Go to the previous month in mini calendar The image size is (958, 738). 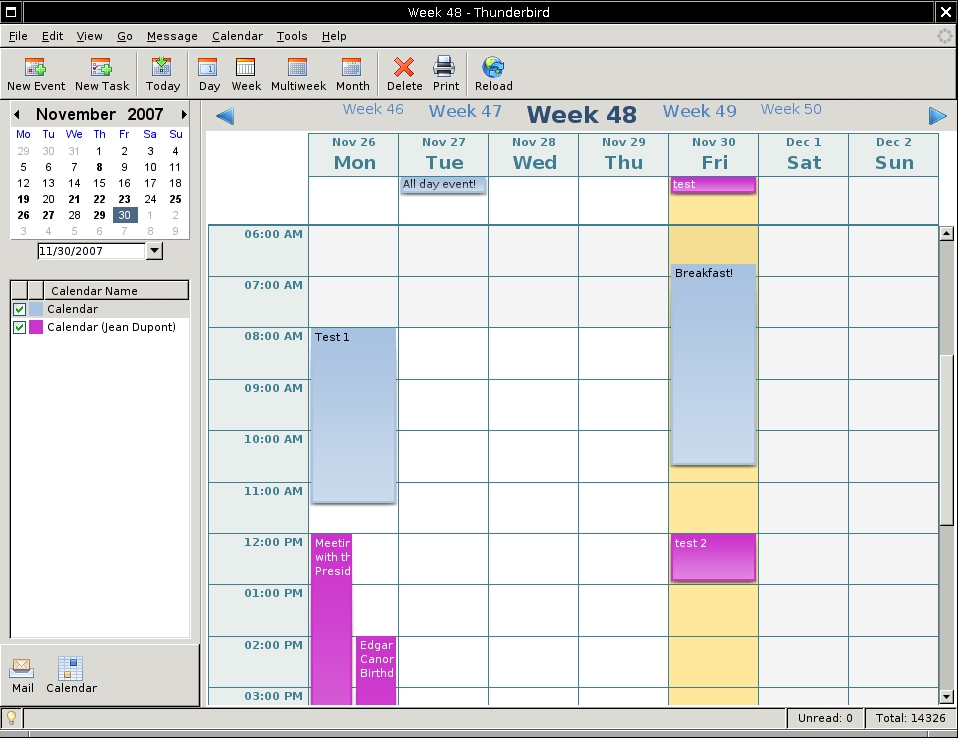coord(17,115)
